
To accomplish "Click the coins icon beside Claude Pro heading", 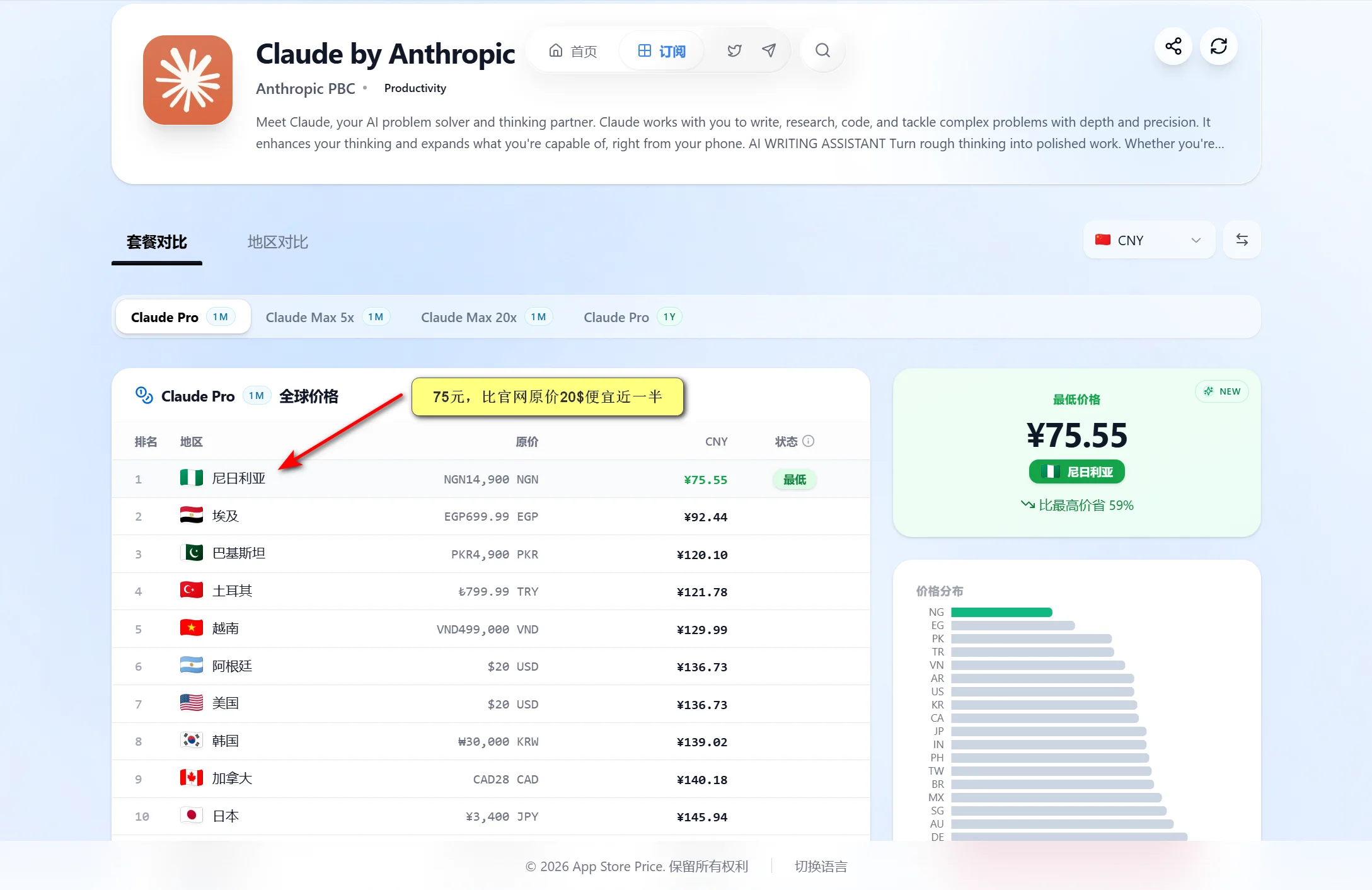I will tap(144, 395).
